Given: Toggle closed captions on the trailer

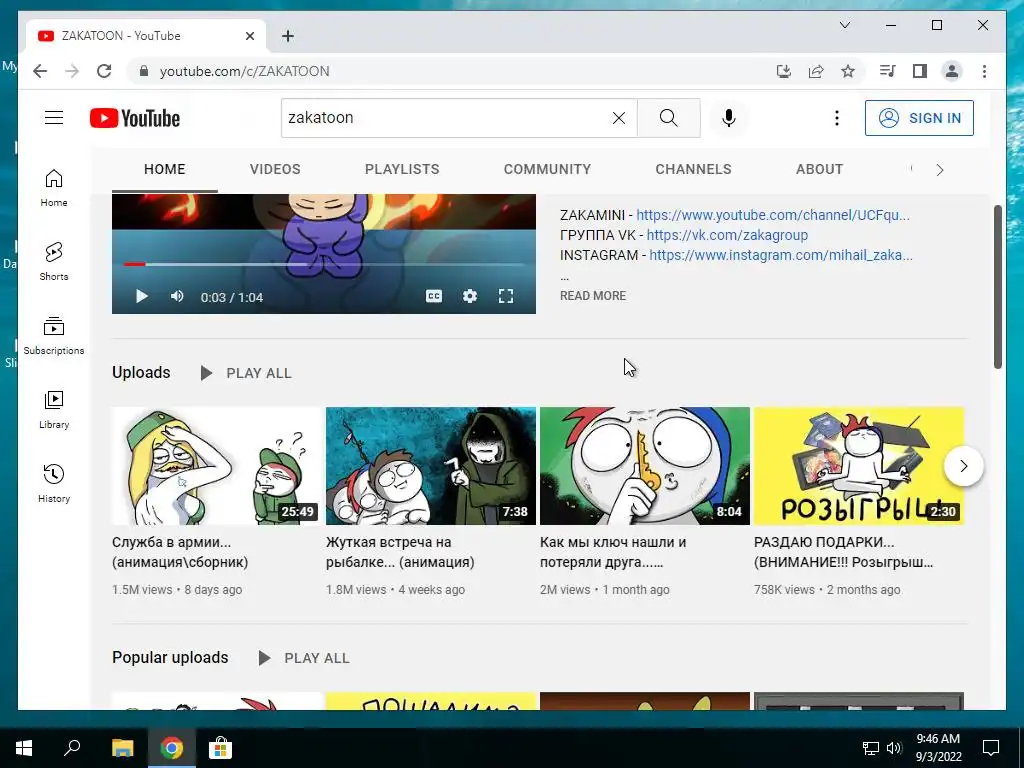Looking at the screenshot, I should tap(434, 296).
